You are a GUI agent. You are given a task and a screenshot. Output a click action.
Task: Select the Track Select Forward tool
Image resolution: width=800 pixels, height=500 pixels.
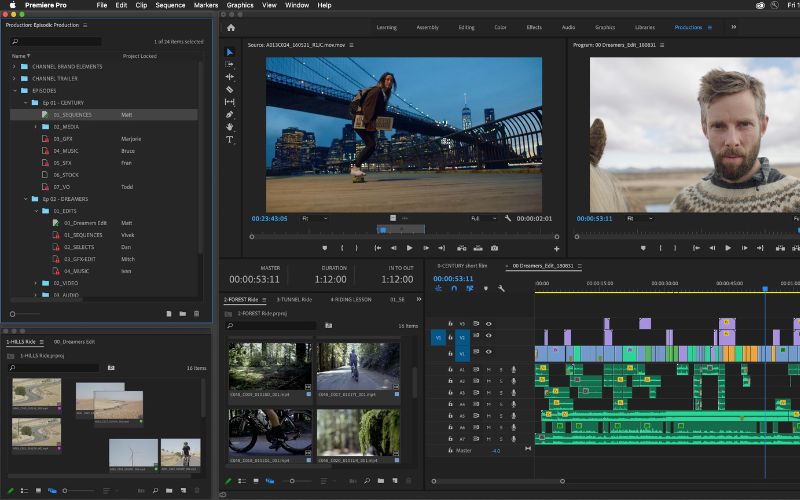point(230,64)
